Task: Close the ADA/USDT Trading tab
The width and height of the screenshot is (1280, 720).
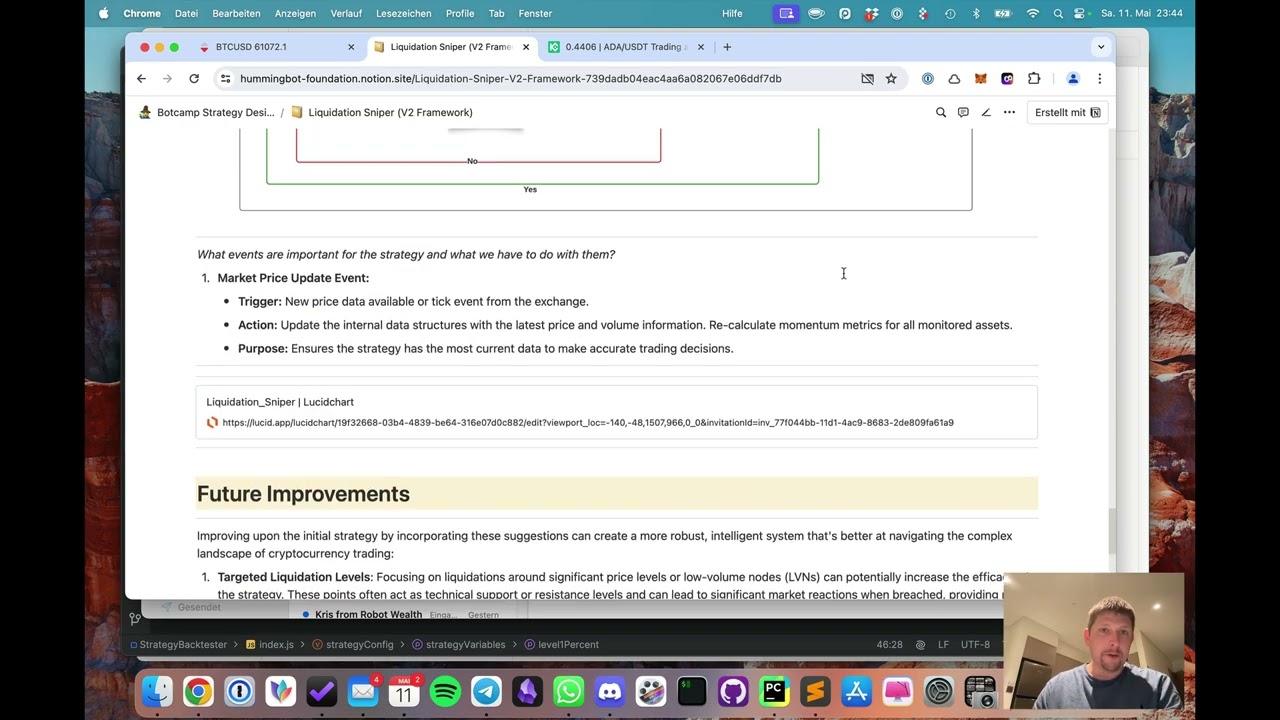Action: [700, 47]
